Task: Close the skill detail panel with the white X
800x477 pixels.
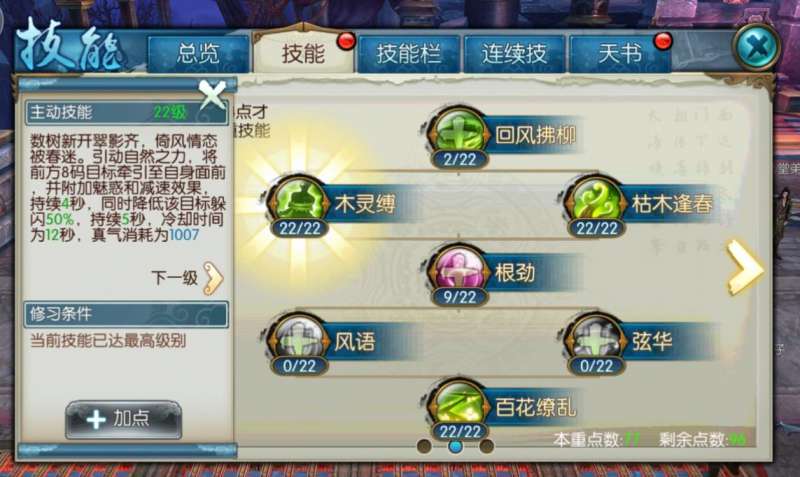Action: coord(212,94)
